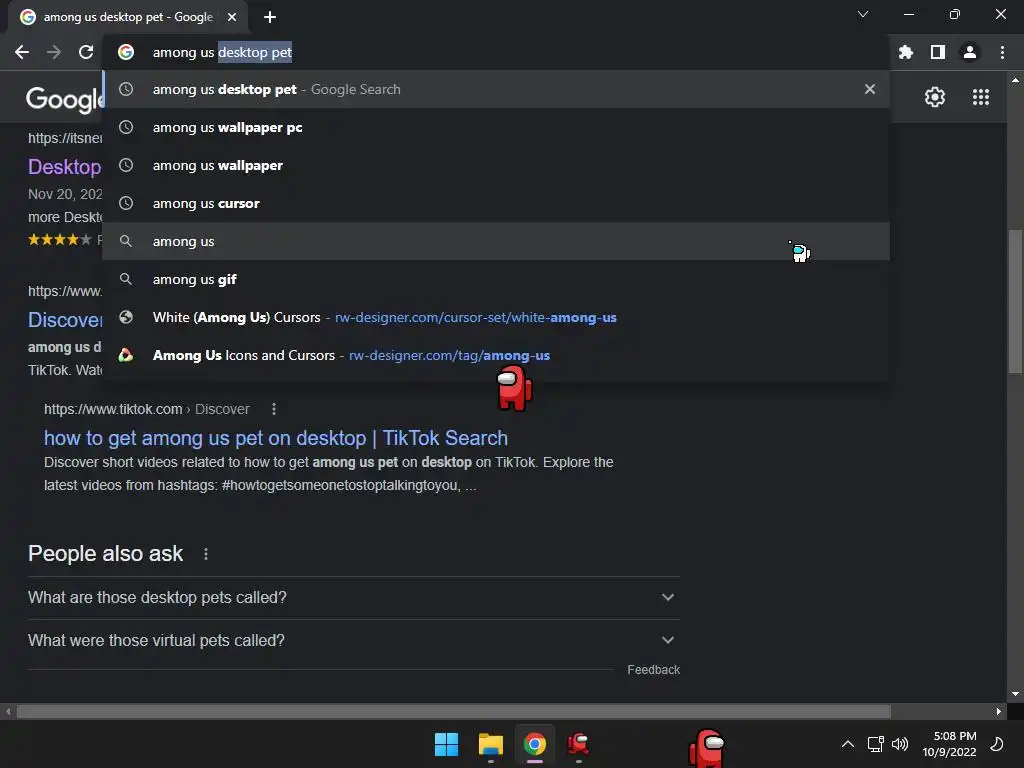Click the Chrome taskbar icon

point(534,744)
